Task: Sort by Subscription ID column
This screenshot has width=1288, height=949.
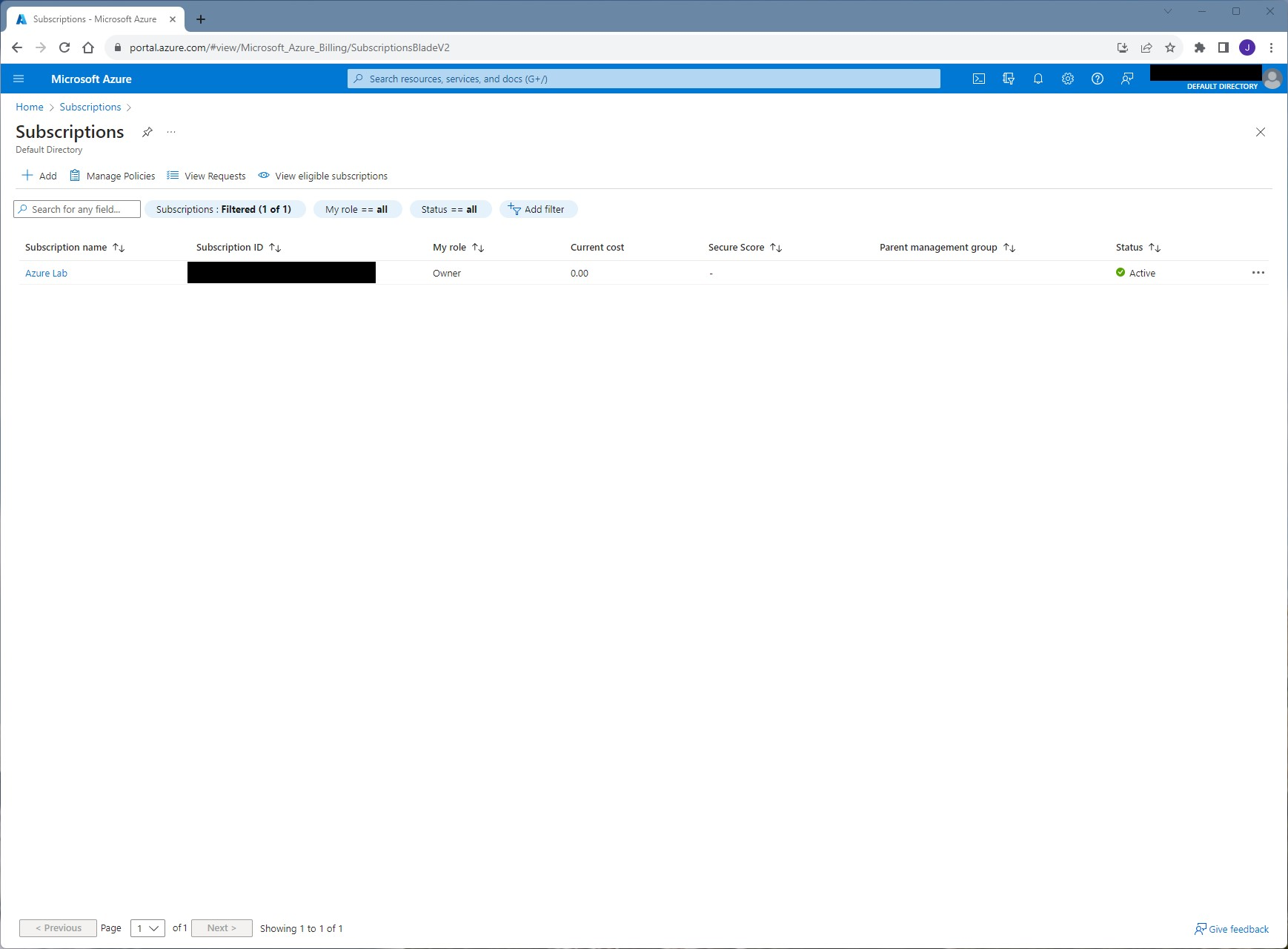Action: click(x=239, y=248)
